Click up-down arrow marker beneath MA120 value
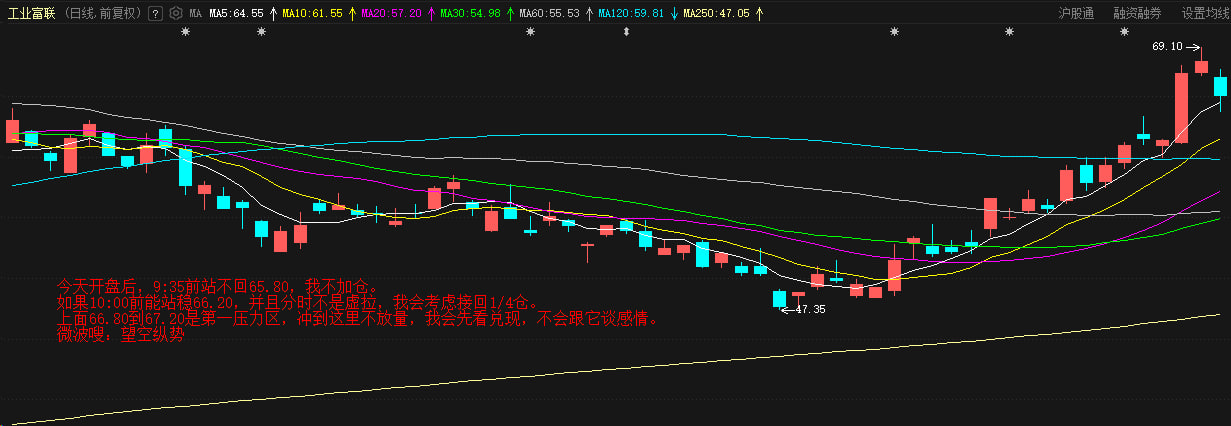The image size is (1231, 426). click(627, 32)
